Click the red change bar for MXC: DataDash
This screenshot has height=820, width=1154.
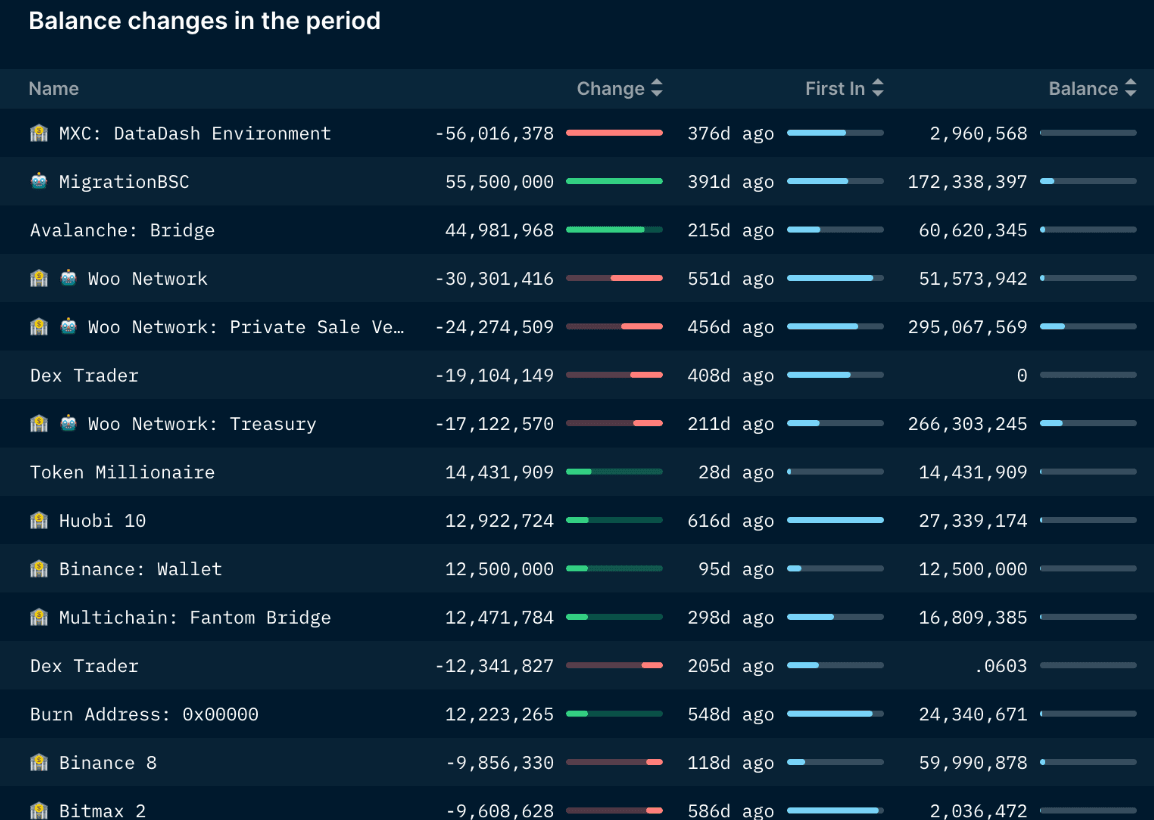click(x=614, y=133)
